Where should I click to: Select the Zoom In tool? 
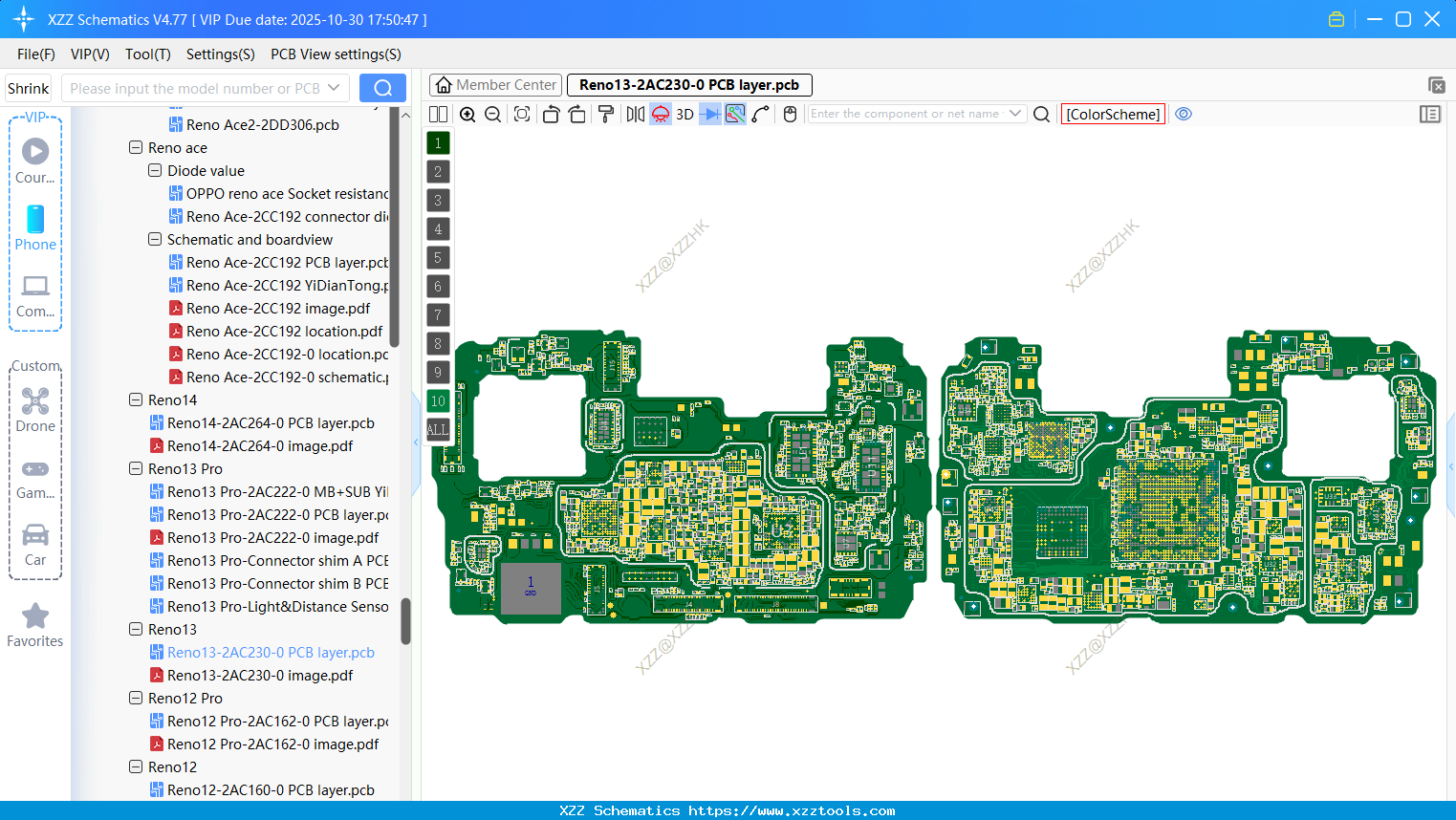tap(467, 114)
